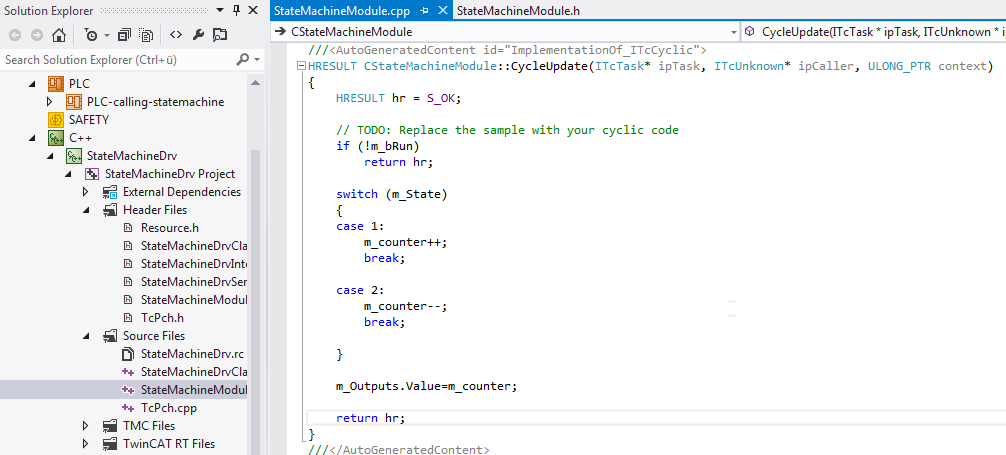Select StateMachineDrv.rc in Source Files
The width and height of the screenshot is (1006, 455).
tap(192, 354)
